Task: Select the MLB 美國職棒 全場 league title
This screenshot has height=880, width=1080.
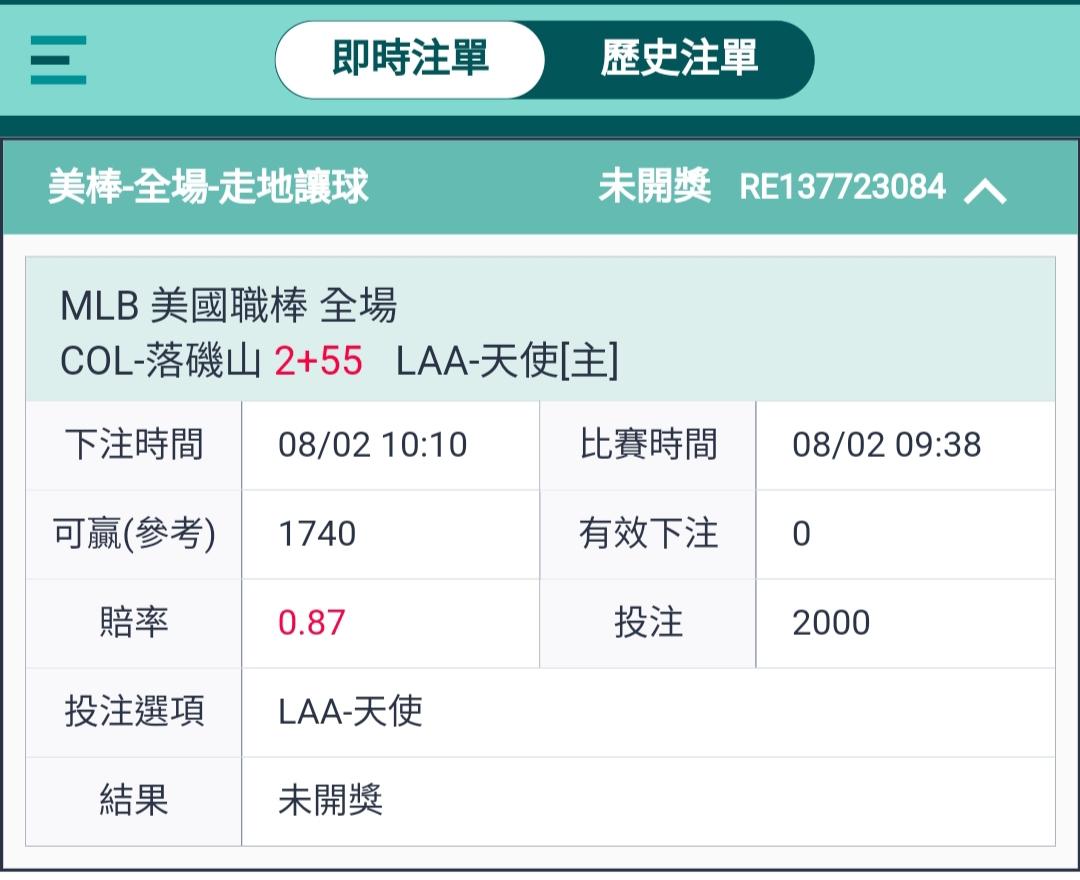Action: tap(228, 306)
